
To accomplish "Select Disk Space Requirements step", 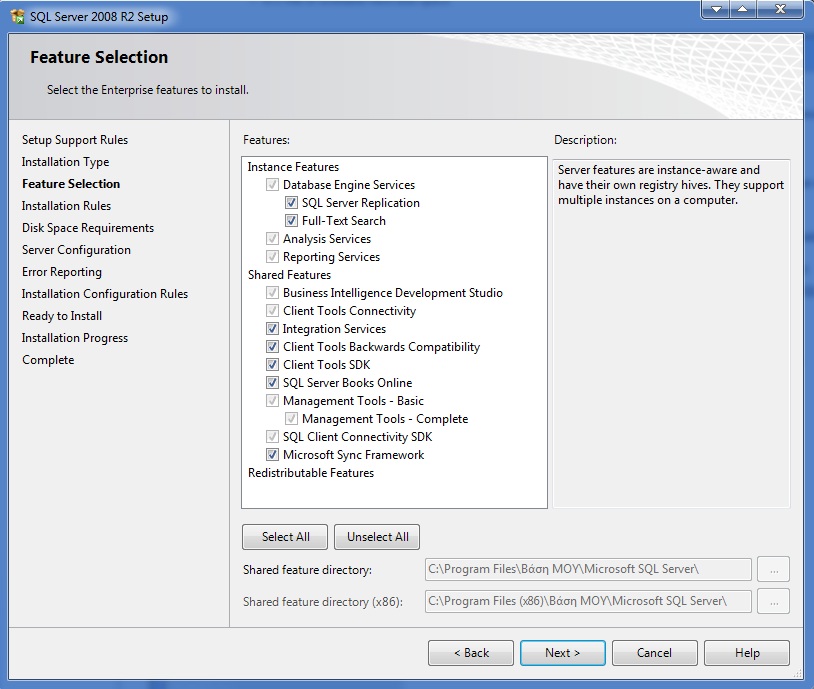I will [88, 228].
